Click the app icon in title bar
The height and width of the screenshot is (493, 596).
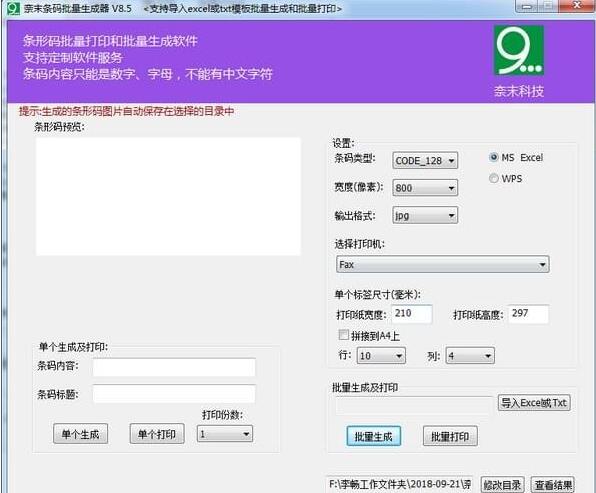13,8
